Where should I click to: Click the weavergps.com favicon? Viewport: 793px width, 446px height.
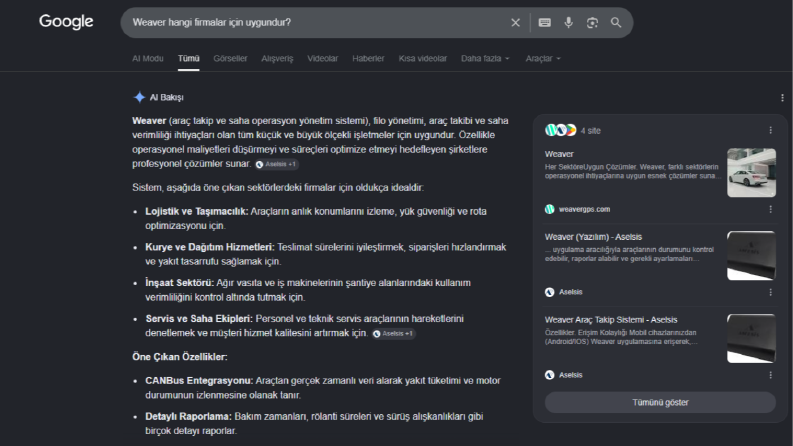tap(550, 209)
